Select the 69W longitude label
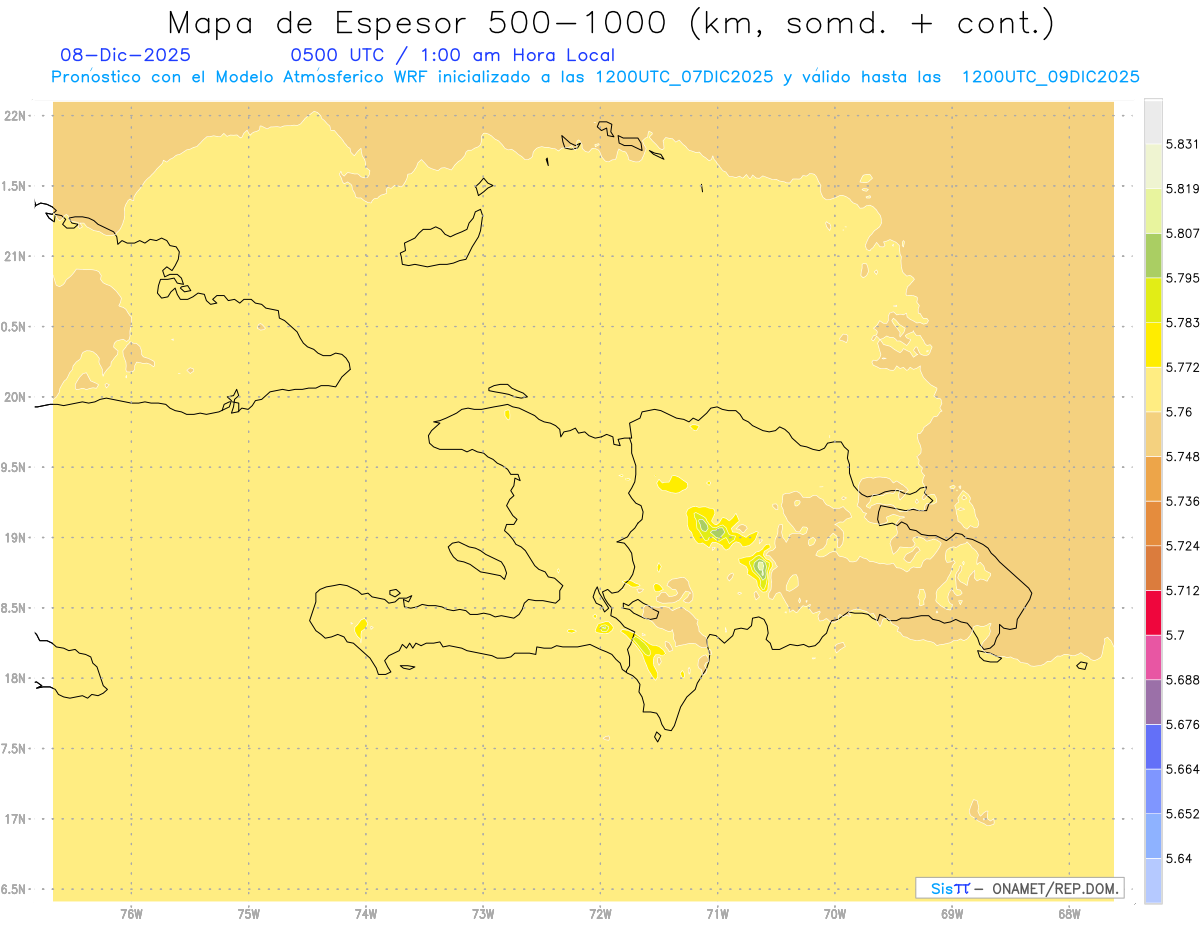This screenshot has width=1200, height=927. 952,914
